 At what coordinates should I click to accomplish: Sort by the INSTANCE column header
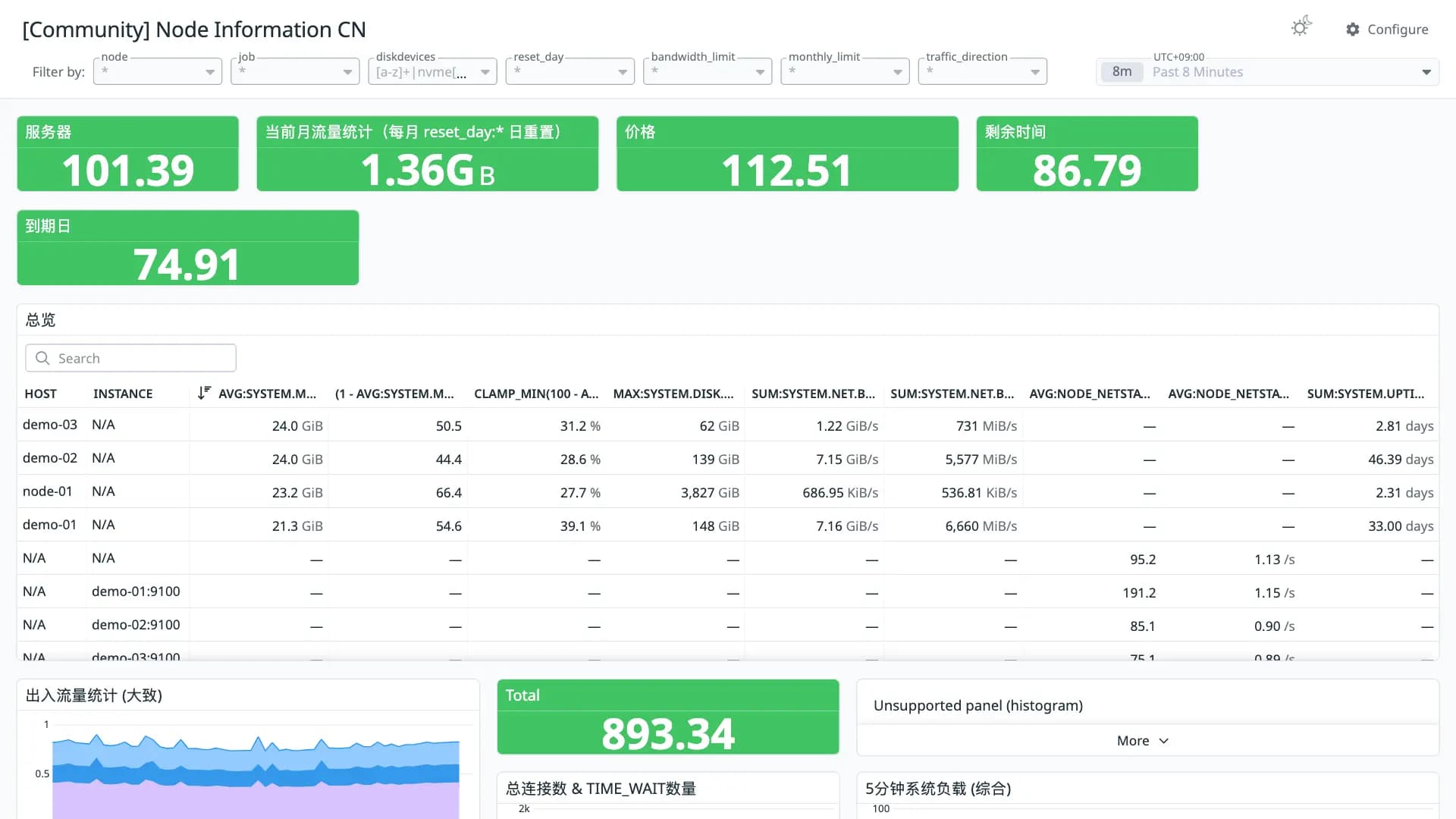click(x=123, y=394)
